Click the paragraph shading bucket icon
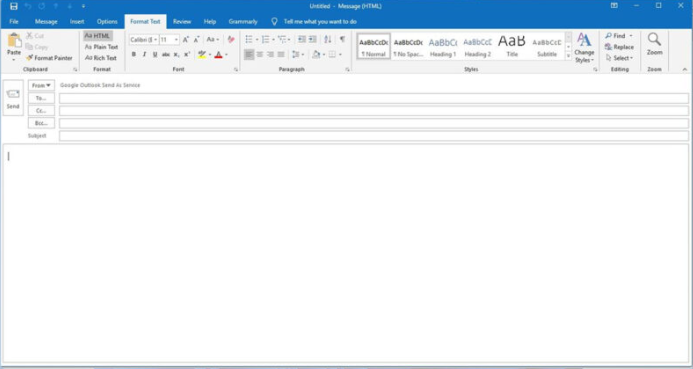The height and width of the screenshot is (369, 693). coord(316,54)
